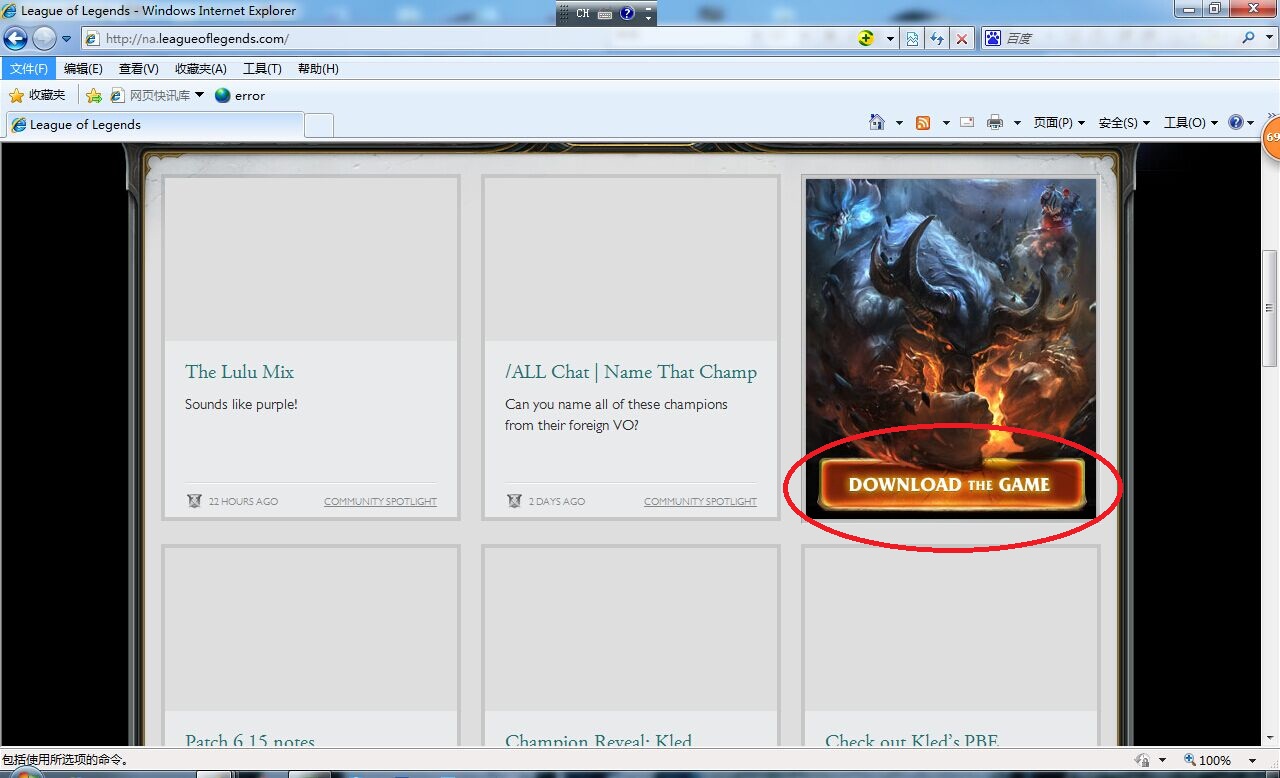This screenshot has height=778, width=1280.
Task: Click the language bar help question mark
Action: (x=627, y=13)
